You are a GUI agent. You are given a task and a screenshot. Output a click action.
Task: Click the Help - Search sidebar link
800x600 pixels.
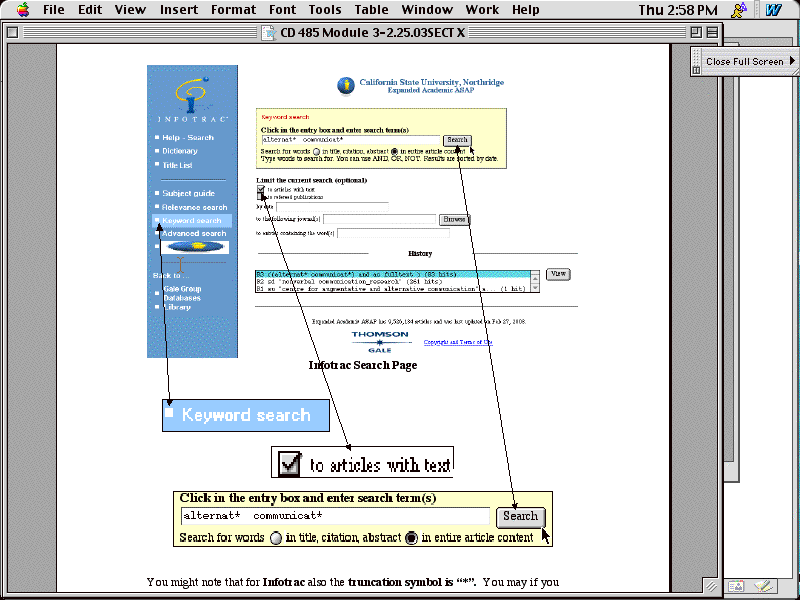(x=188, y=137)
